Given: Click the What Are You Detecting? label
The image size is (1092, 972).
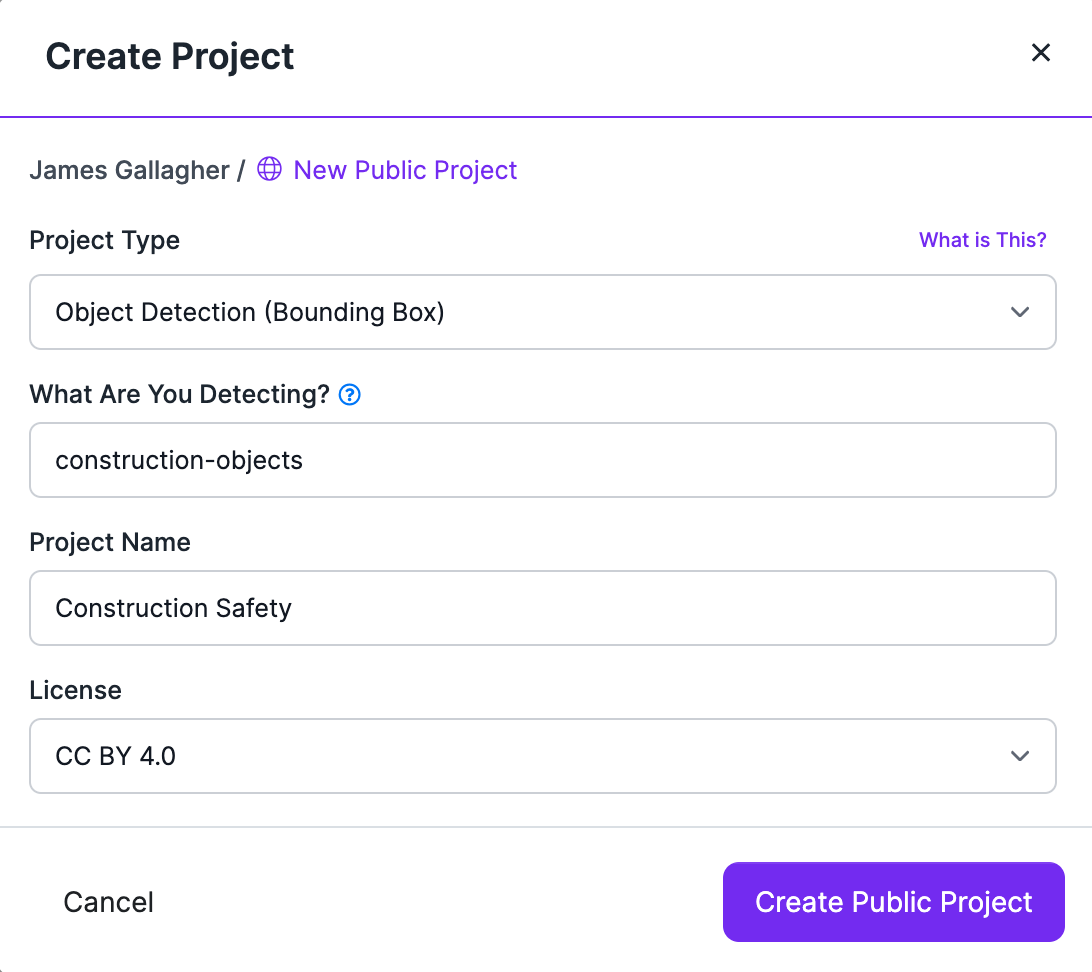Looking at the screenshot, I should 179,394.
